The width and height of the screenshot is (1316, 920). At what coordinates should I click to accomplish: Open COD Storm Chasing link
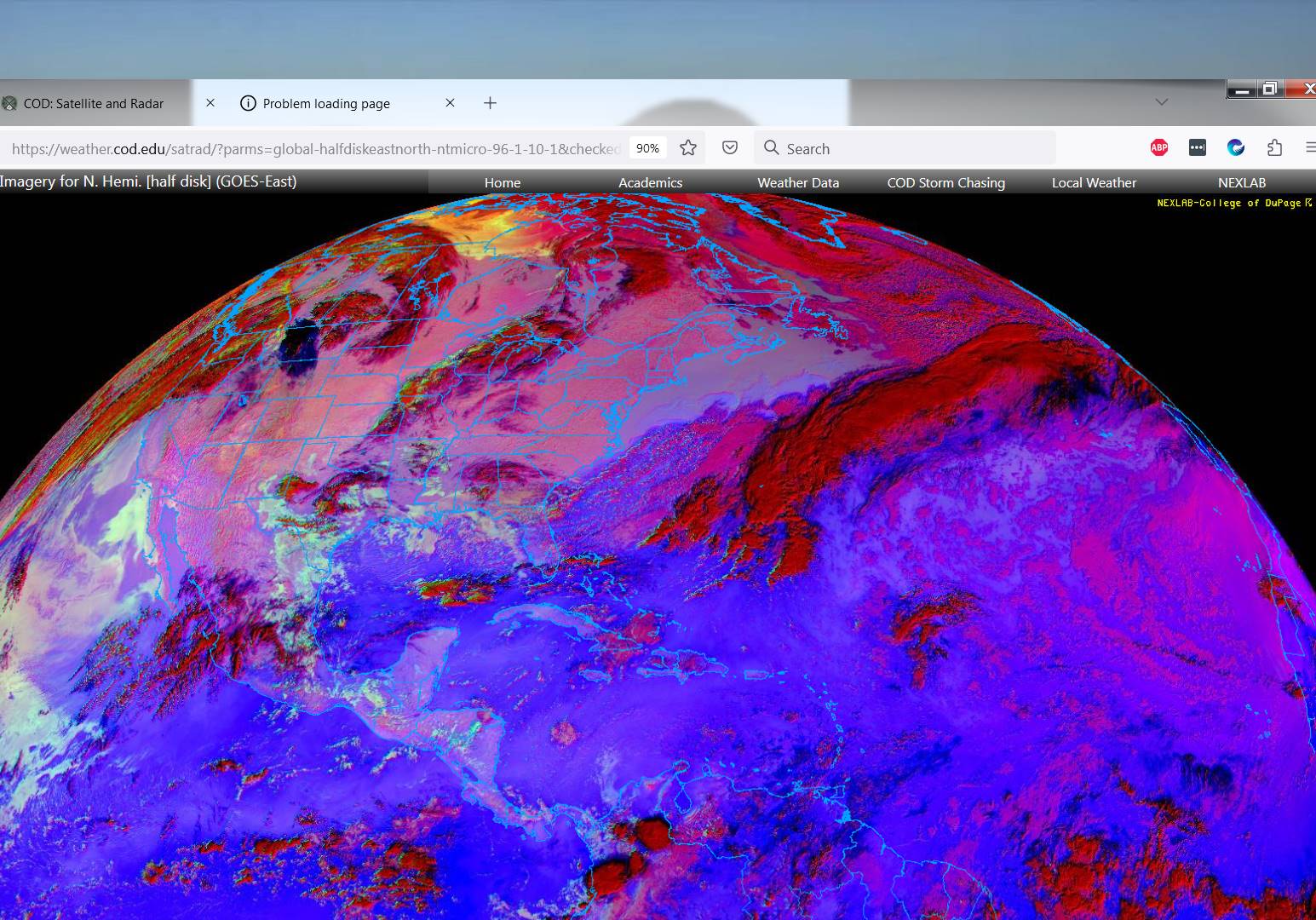click(x=945, y=182)
